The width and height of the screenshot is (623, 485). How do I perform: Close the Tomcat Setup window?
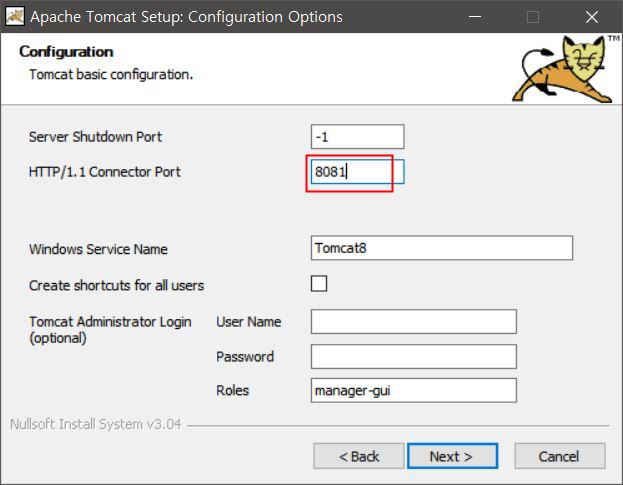click(592, 17)
